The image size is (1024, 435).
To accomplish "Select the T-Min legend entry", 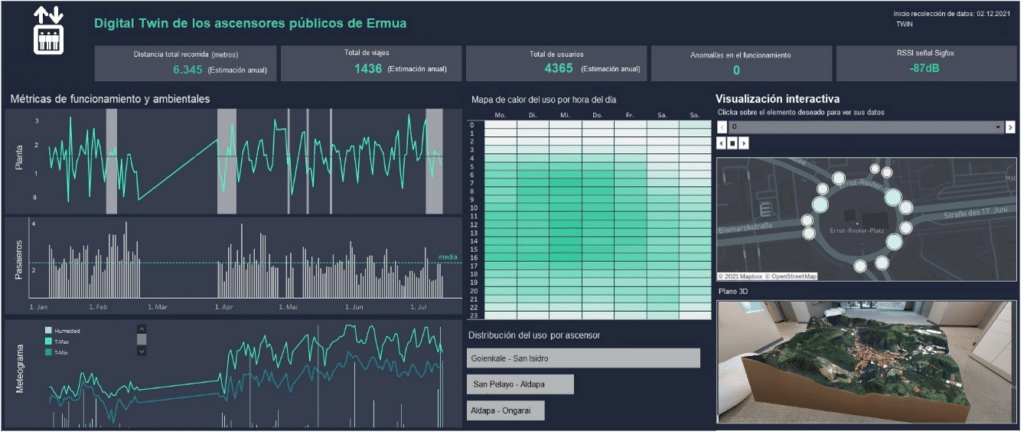I will pyautogui.click(x=48, y=353).
